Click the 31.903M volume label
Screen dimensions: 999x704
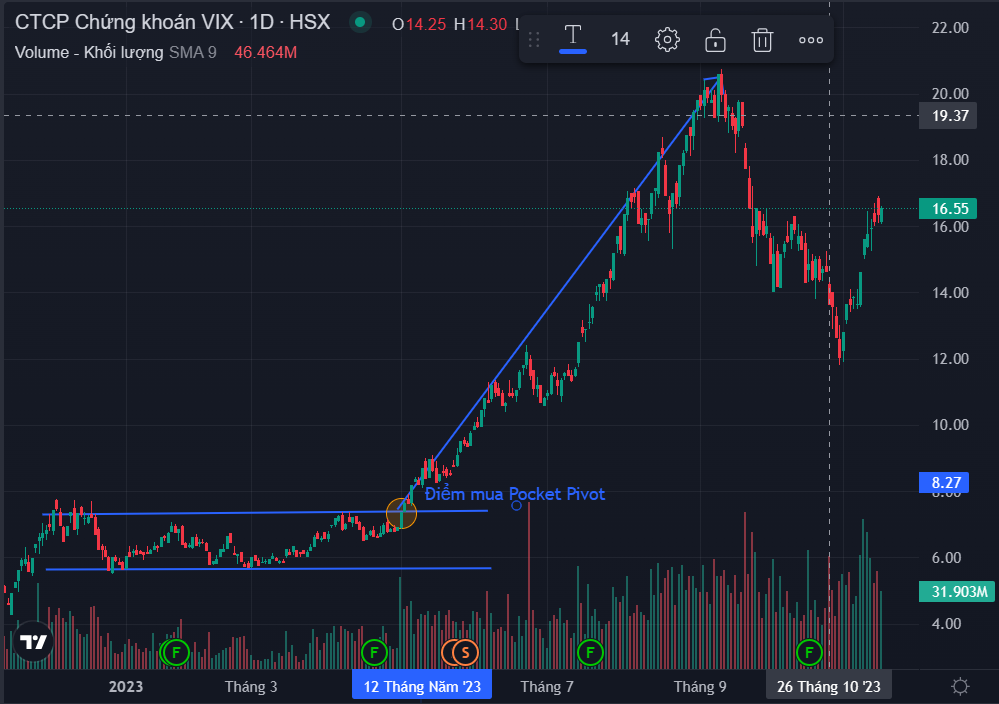point(958,592)
